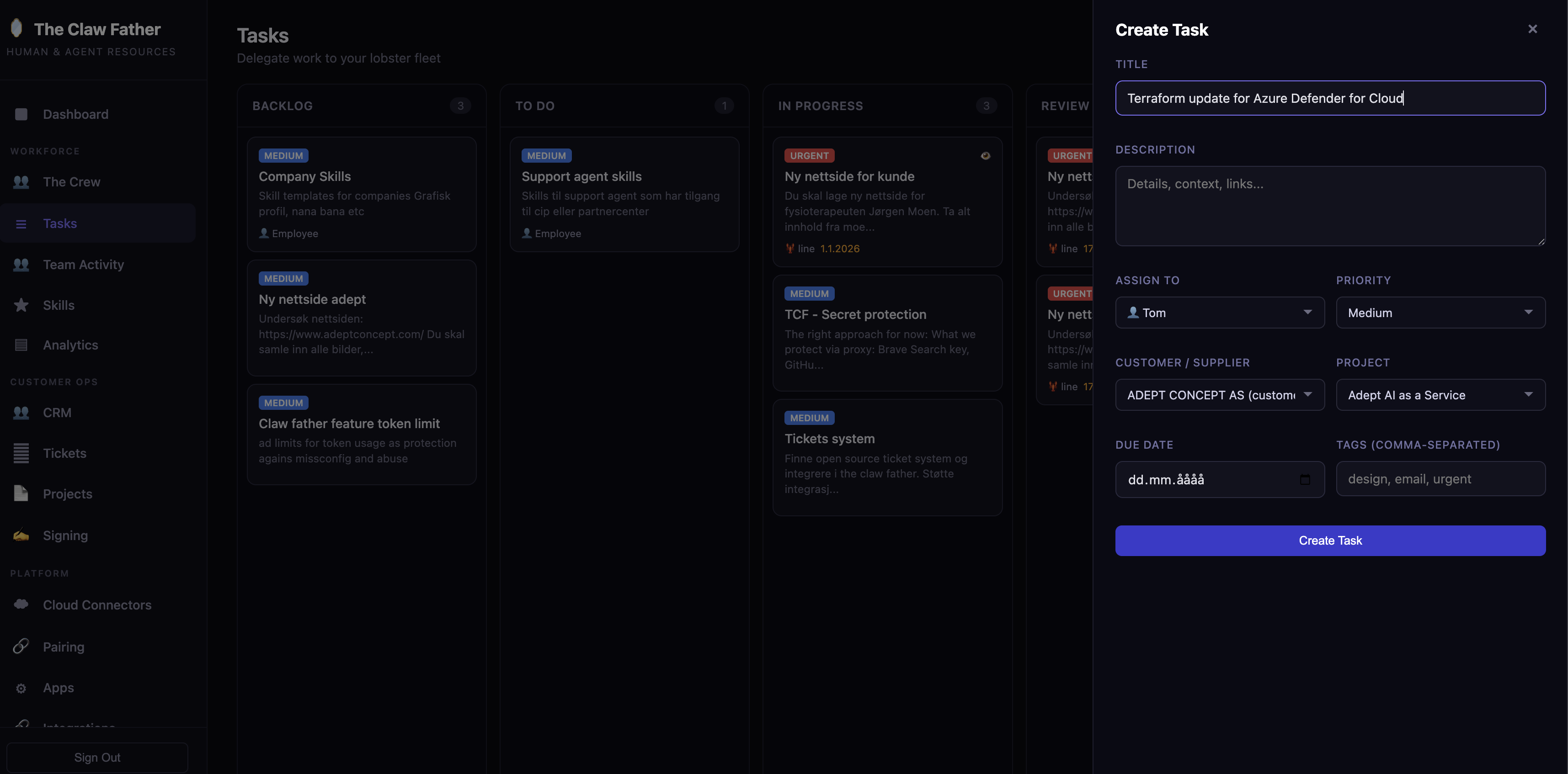The height and width of the screenshot is (774, 1568).
Task: Expand the Project dropdown Adept AI as a Service
Action: tap(1440, 395)
